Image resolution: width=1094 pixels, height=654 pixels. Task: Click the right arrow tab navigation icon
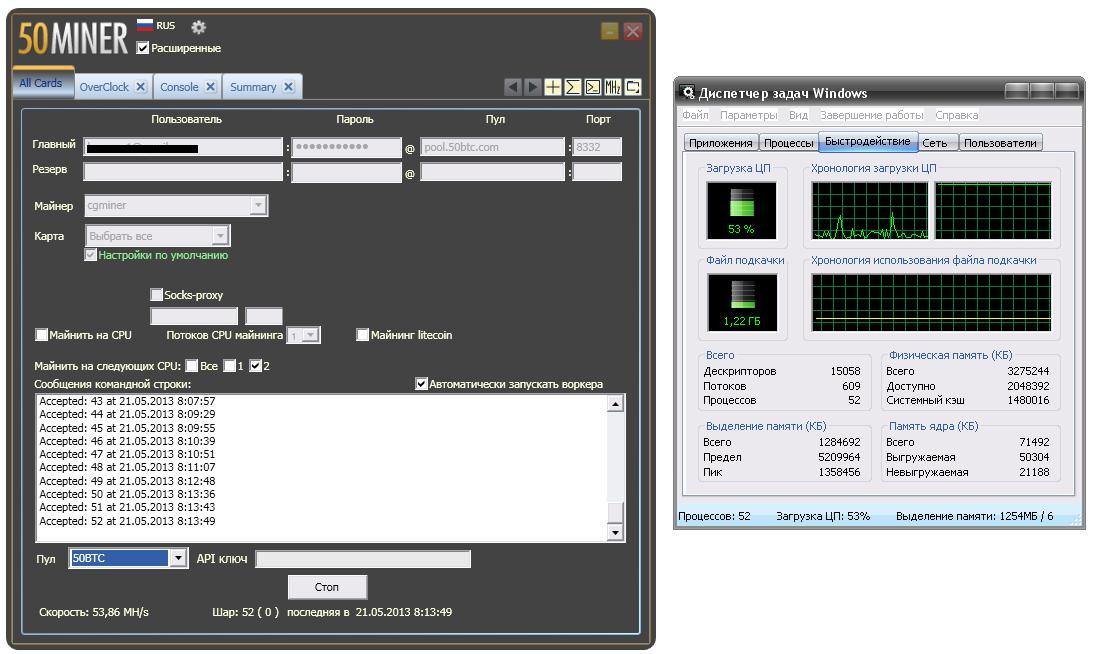533,87
